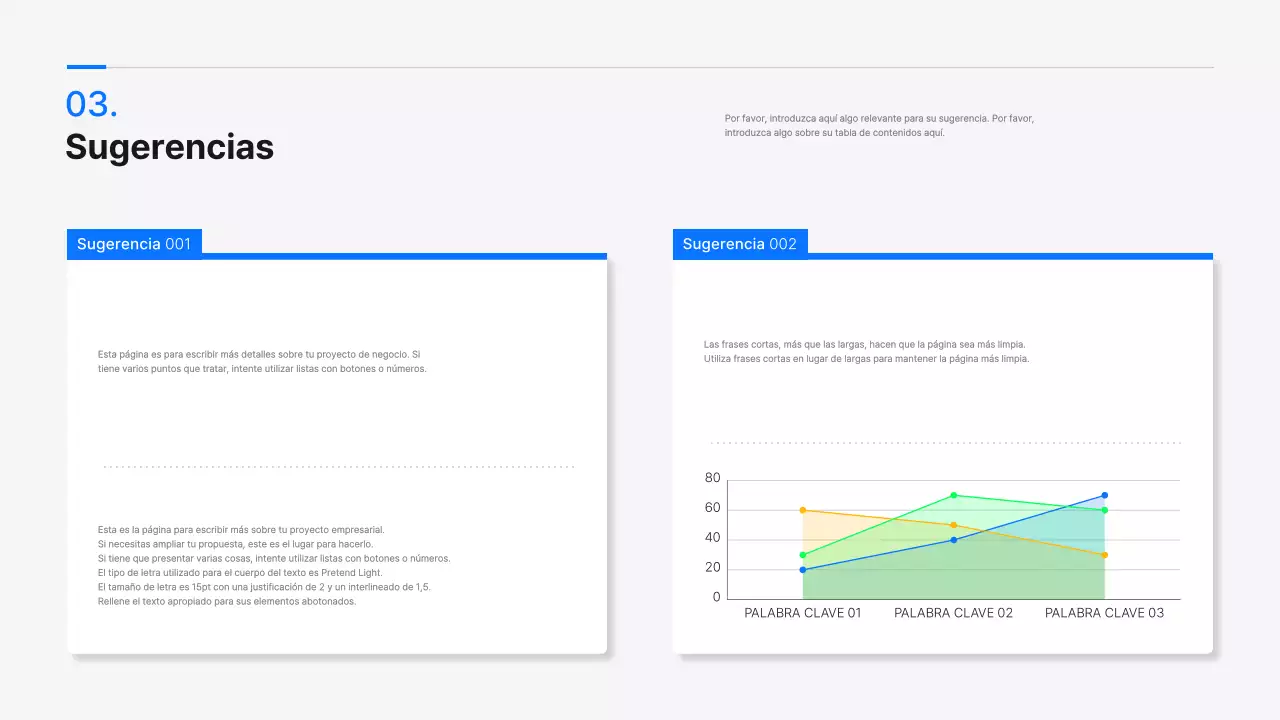1280x720 pixels.
Task: Click the "Sugerencias" slide title
Action: click(169, 147)
